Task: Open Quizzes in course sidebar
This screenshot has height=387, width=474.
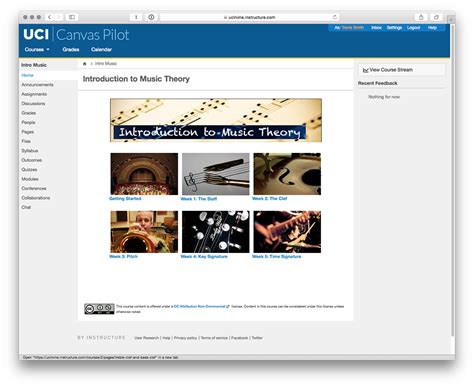Action: click(x=29, y=169)
